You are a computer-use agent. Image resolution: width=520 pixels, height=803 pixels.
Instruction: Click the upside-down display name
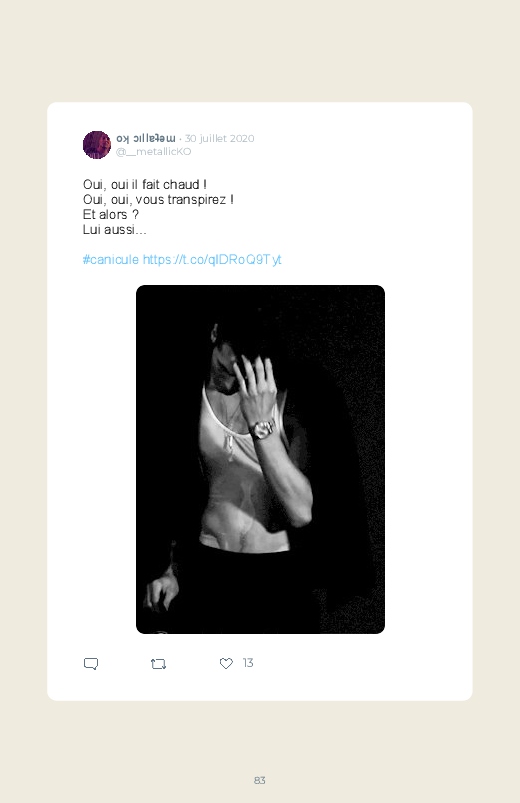point(146,138)
